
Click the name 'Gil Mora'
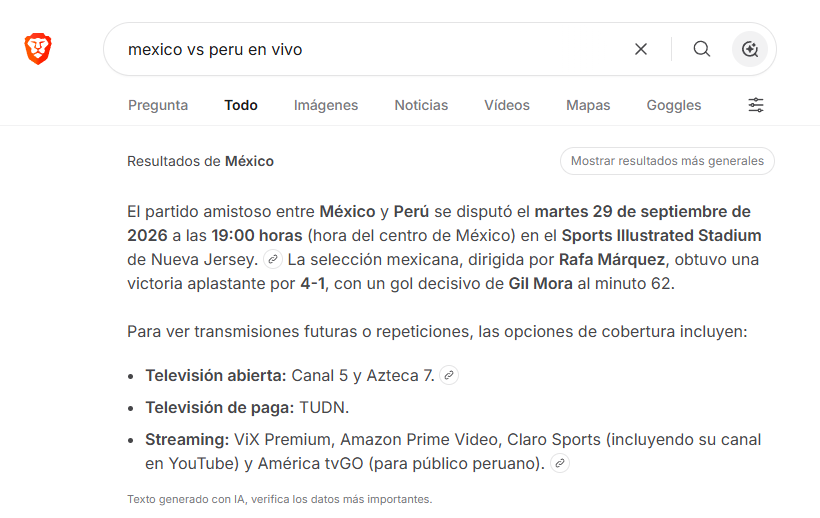541,283
